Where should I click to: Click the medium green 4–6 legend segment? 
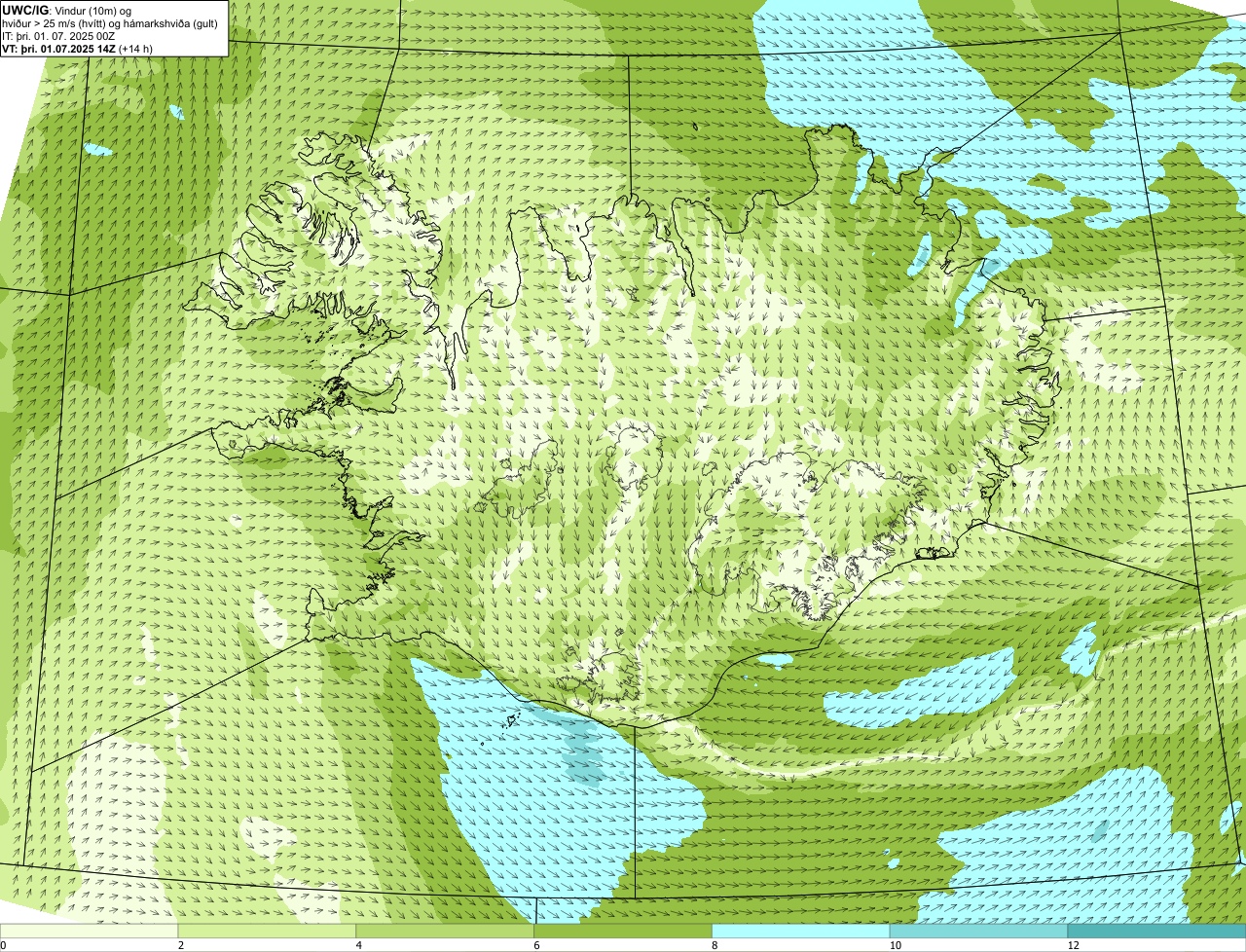[445, 931]
